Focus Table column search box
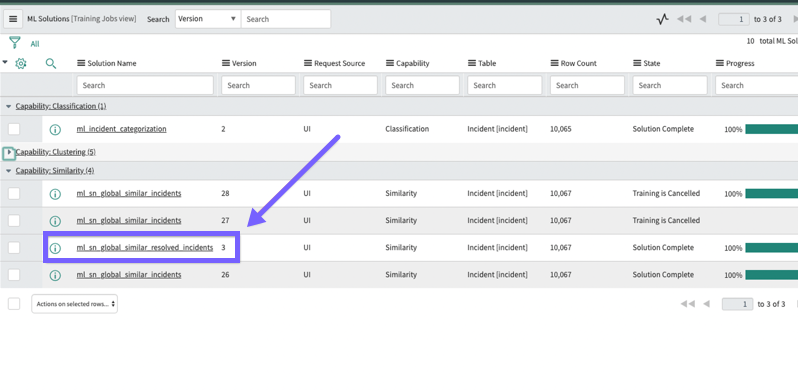 (505, 85)
